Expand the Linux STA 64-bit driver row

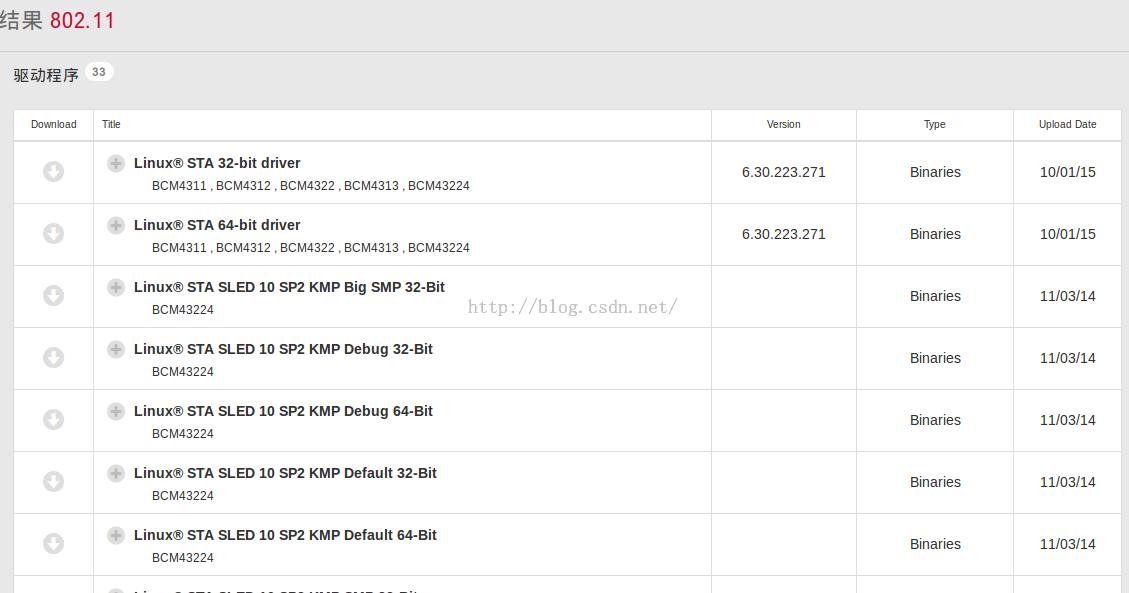(115, 225)
